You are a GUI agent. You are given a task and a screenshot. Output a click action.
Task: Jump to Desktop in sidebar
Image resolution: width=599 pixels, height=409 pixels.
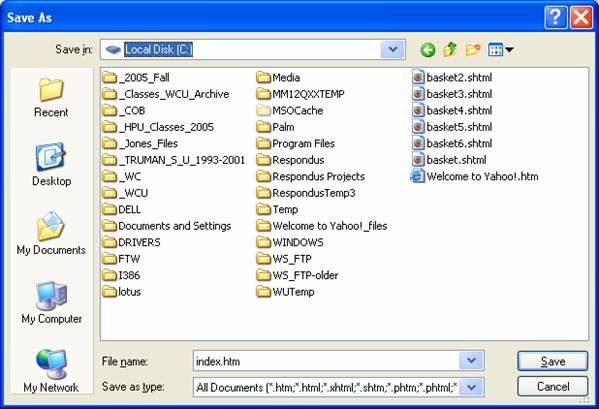51,165
